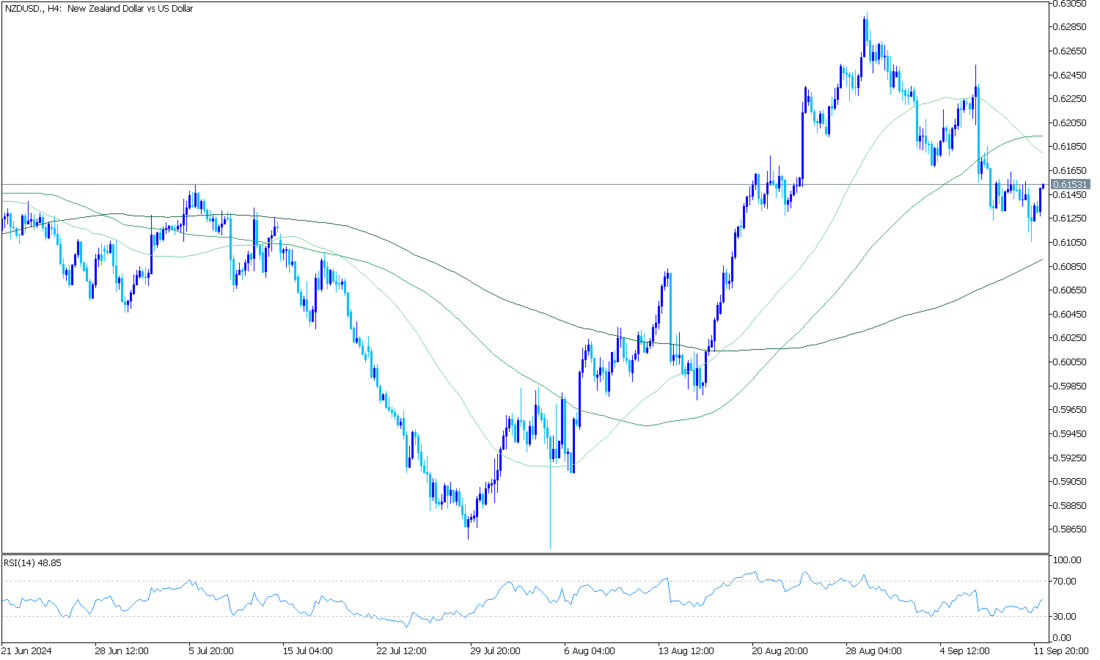
Task: Click the 0.60250 price axis label
Action: point(1070,338)
